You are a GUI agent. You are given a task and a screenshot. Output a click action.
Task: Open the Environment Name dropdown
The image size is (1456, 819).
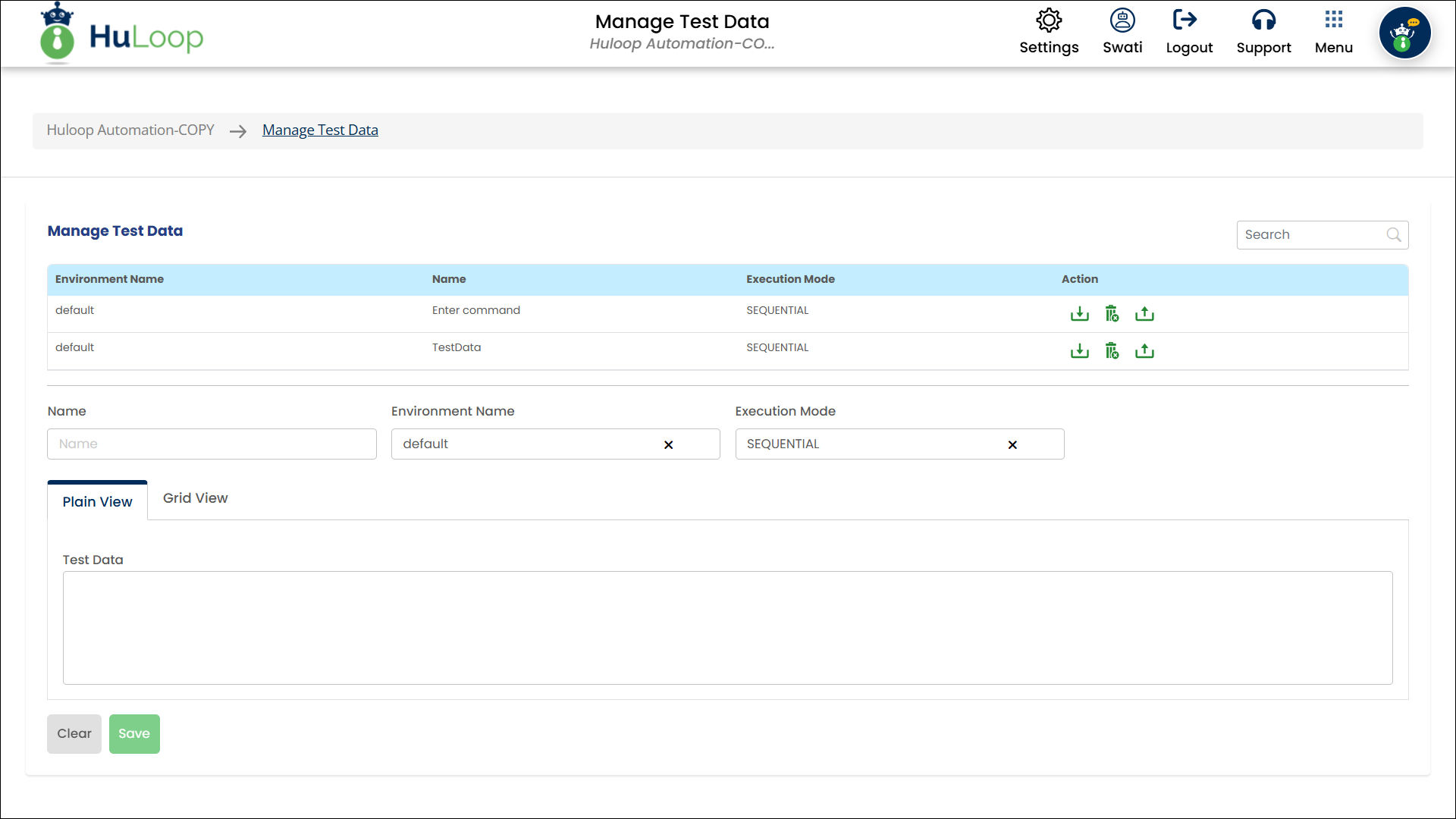coord(555,444)
